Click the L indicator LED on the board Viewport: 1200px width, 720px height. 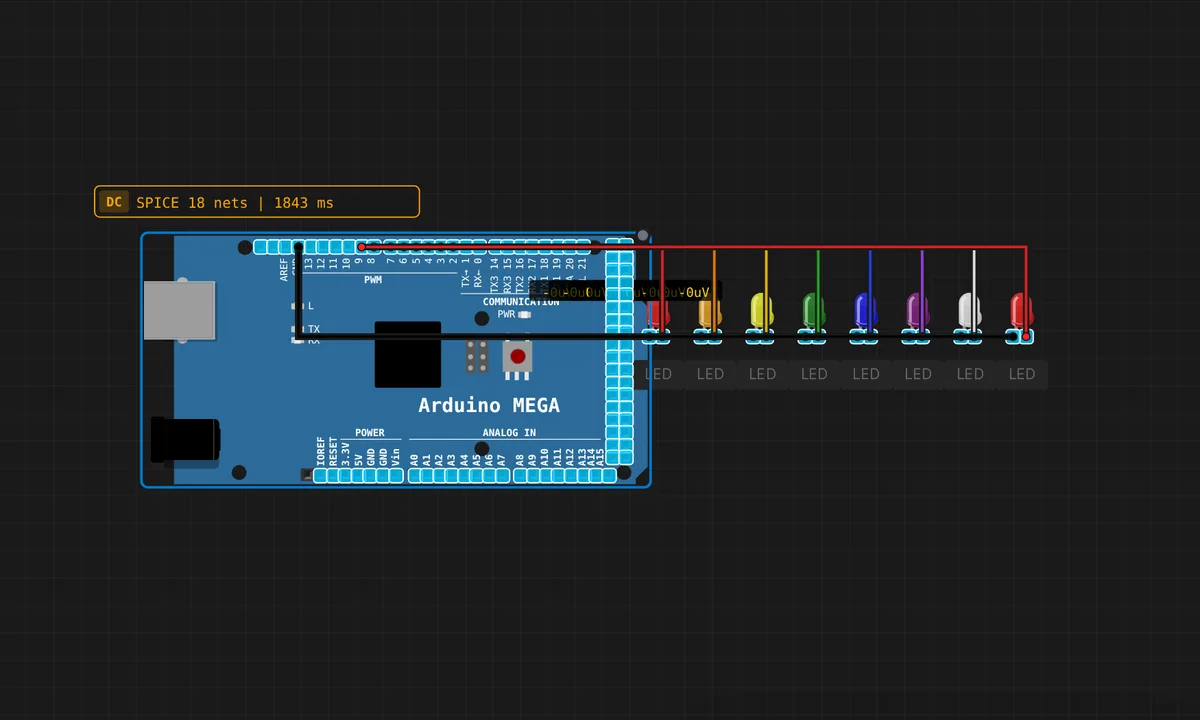tap(297, 306)
